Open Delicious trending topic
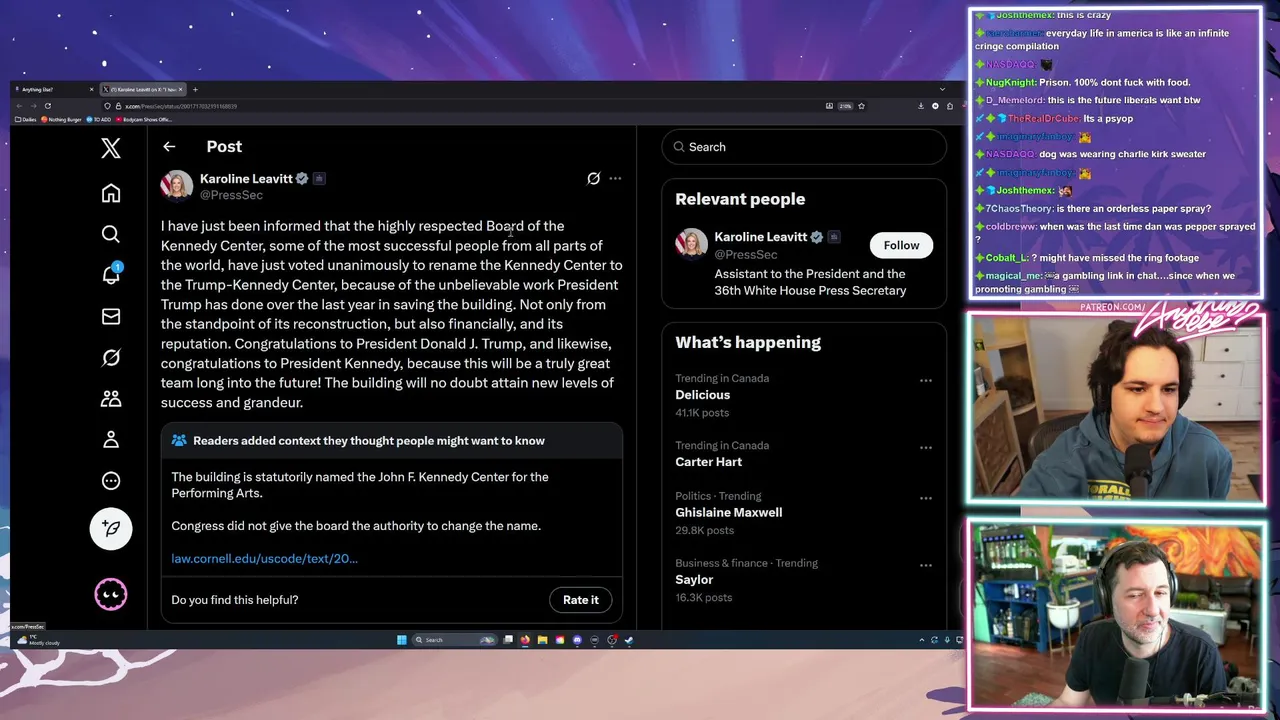The height and width of the screenshot is (720, 1280). (x=703, y=395)
